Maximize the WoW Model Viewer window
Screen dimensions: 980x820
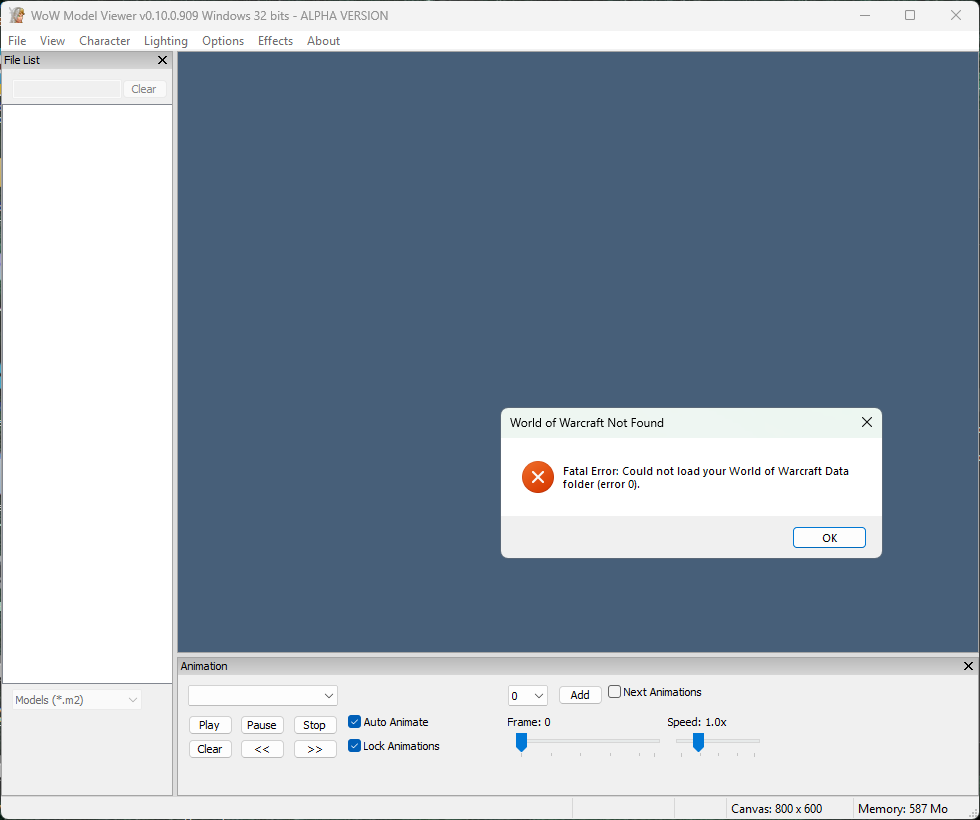pyautogui.click(x=910, y=15)
